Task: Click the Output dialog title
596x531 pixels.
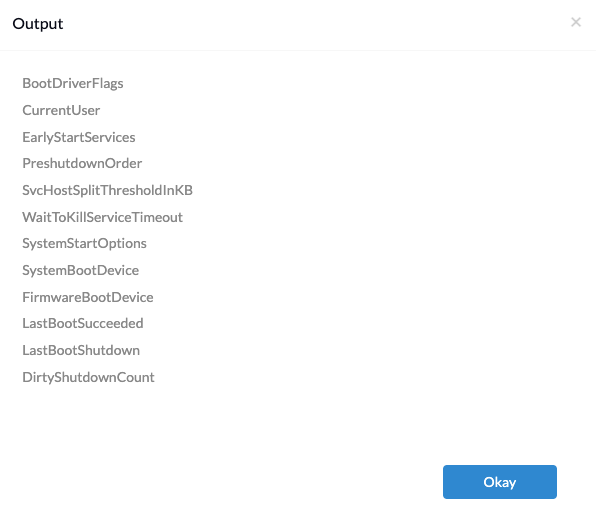Action: pos(38,24)
